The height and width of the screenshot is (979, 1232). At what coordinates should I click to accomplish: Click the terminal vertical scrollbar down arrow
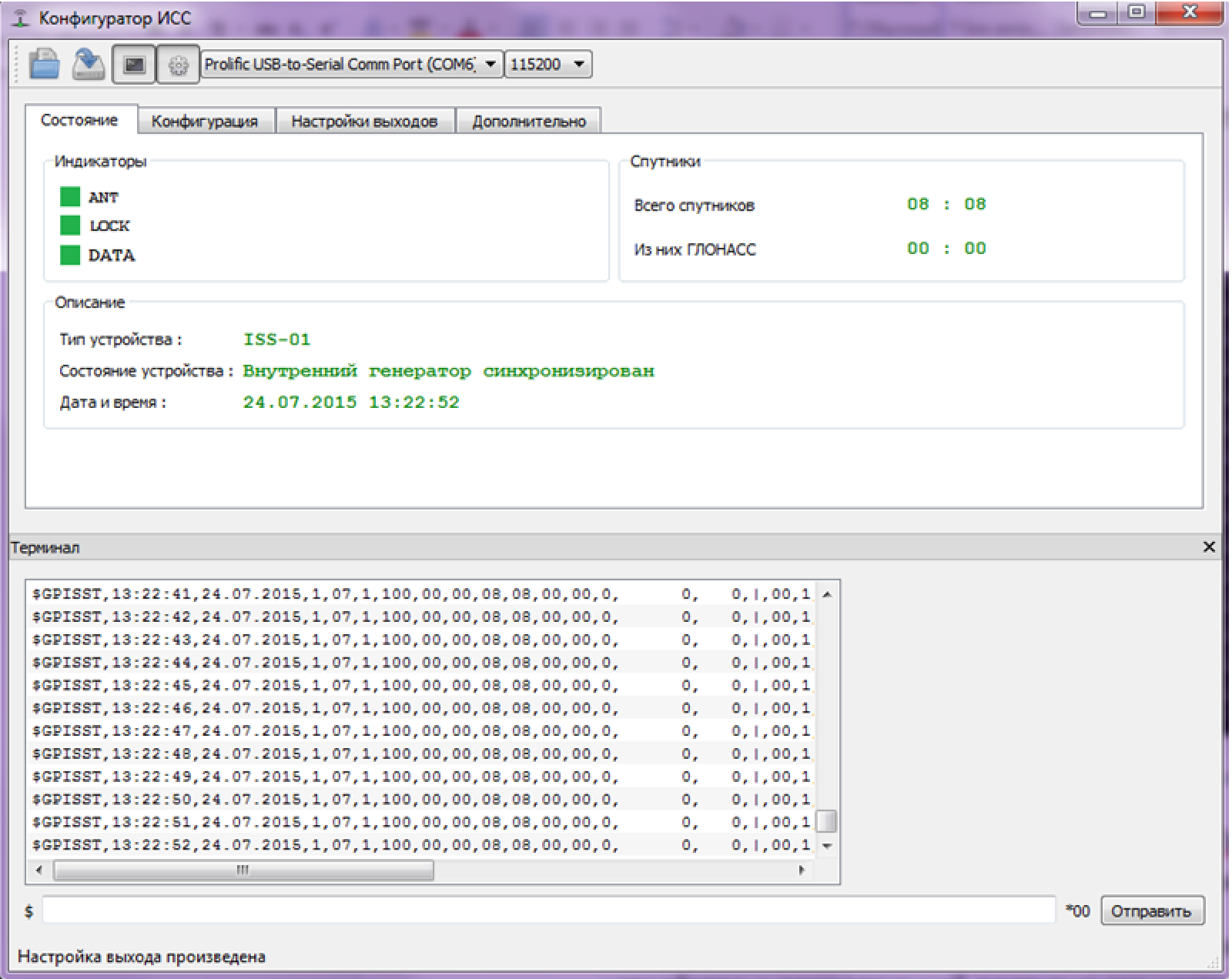pos(827,846)
